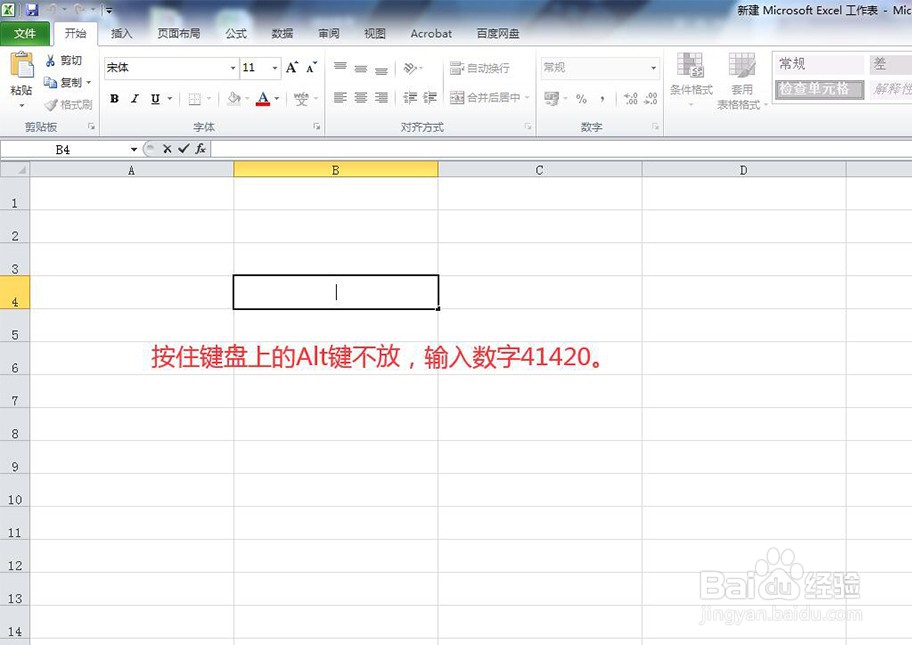The image size is (912, 645).
Task: Cancel entry with the X icon
Action: 166,148
